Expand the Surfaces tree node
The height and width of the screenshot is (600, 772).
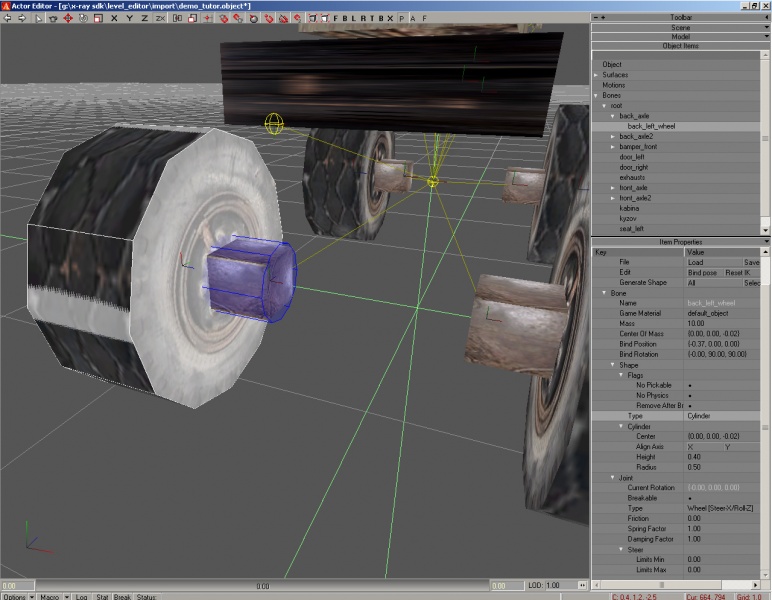[x=596, y=75]
